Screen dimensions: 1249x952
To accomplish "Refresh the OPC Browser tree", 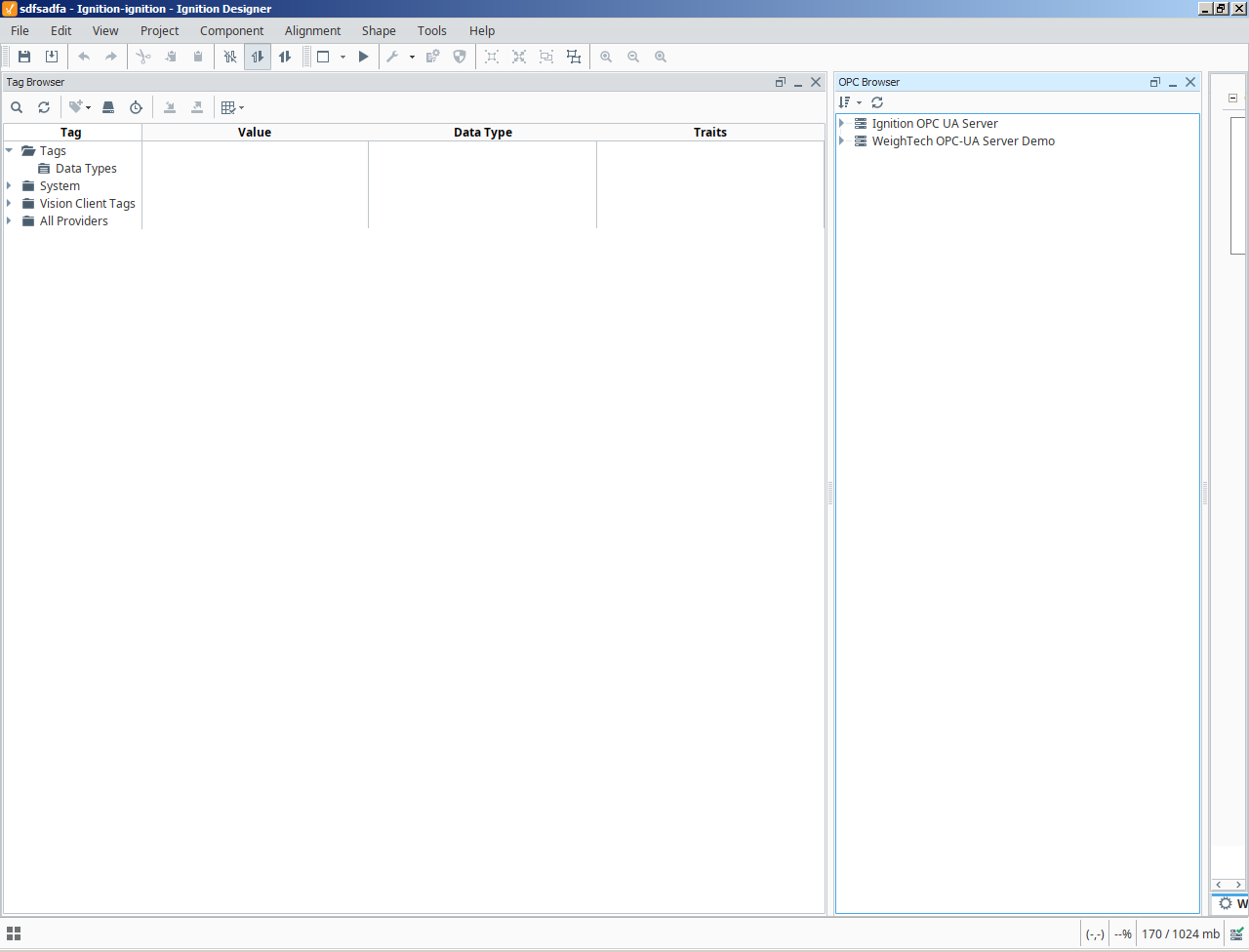I will [876, 102].
